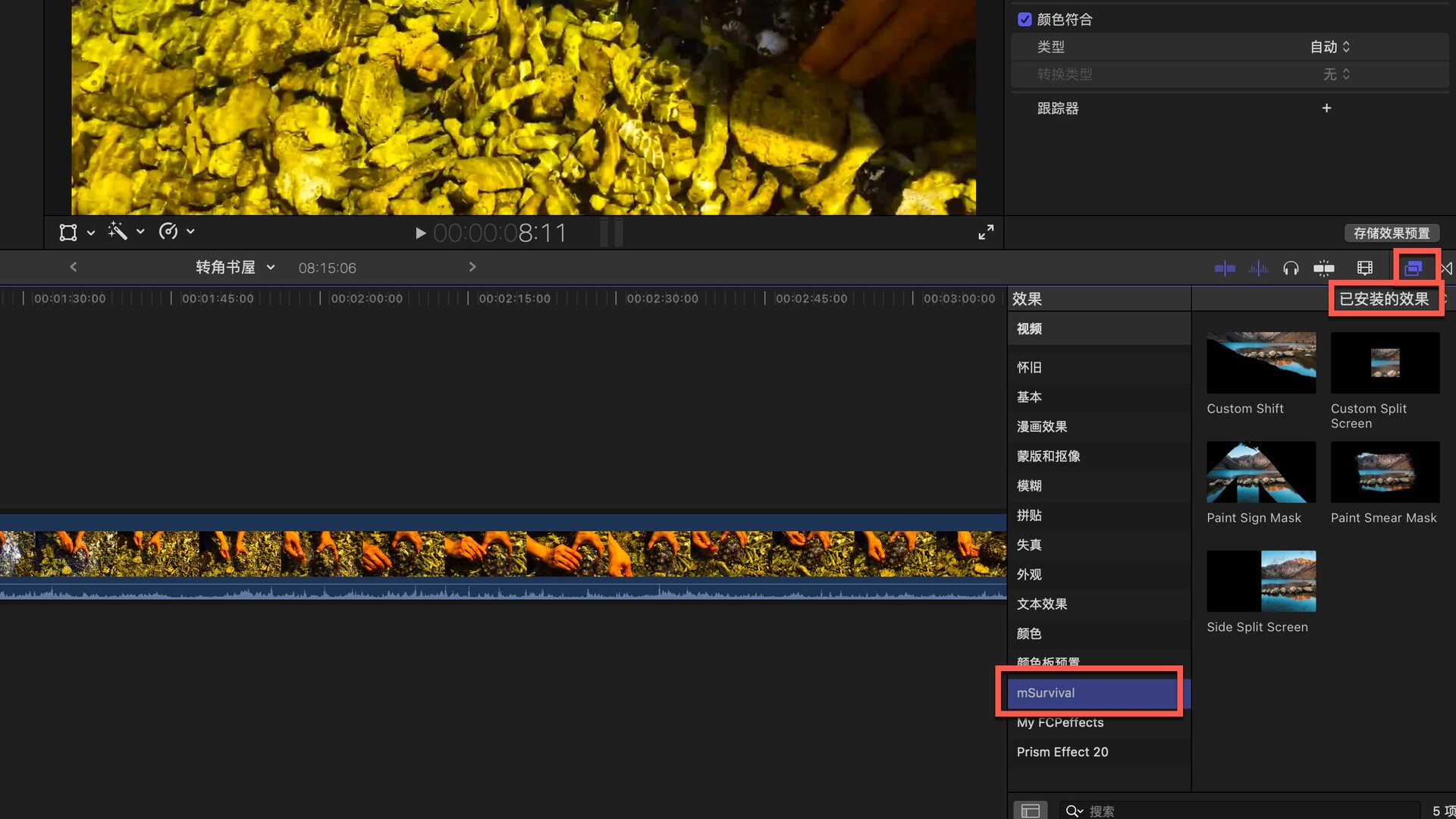Select the 外观 effects category
The width and height of the screenshot is (1456, 819).
click(x=1099, y=575)
